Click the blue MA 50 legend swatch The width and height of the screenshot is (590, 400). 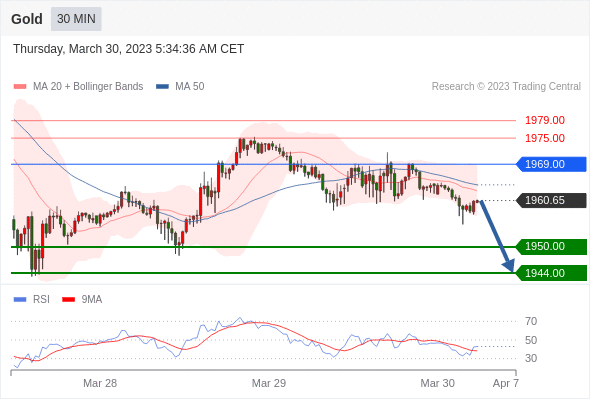(x=163, y=87)
